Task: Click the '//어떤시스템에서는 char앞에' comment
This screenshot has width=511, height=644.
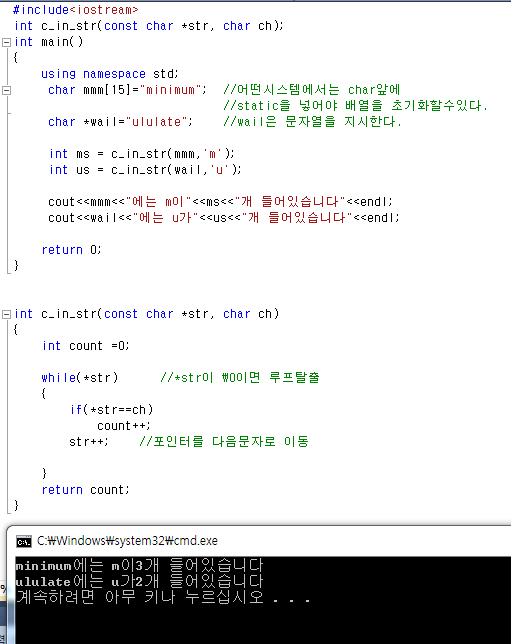Action: pyautogui.click(x=312, y=90)
